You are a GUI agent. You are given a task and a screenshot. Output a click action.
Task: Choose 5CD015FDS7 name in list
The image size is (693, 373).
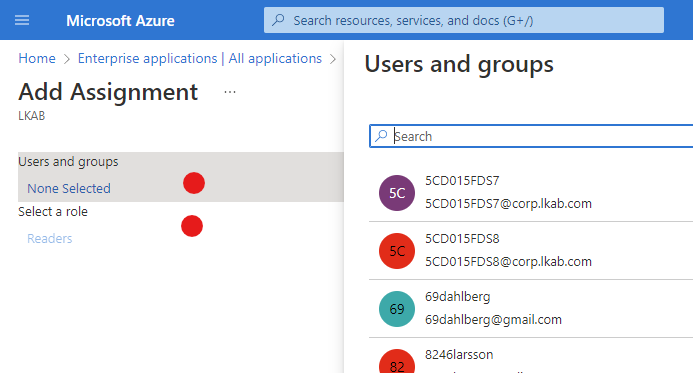point(462,180)
